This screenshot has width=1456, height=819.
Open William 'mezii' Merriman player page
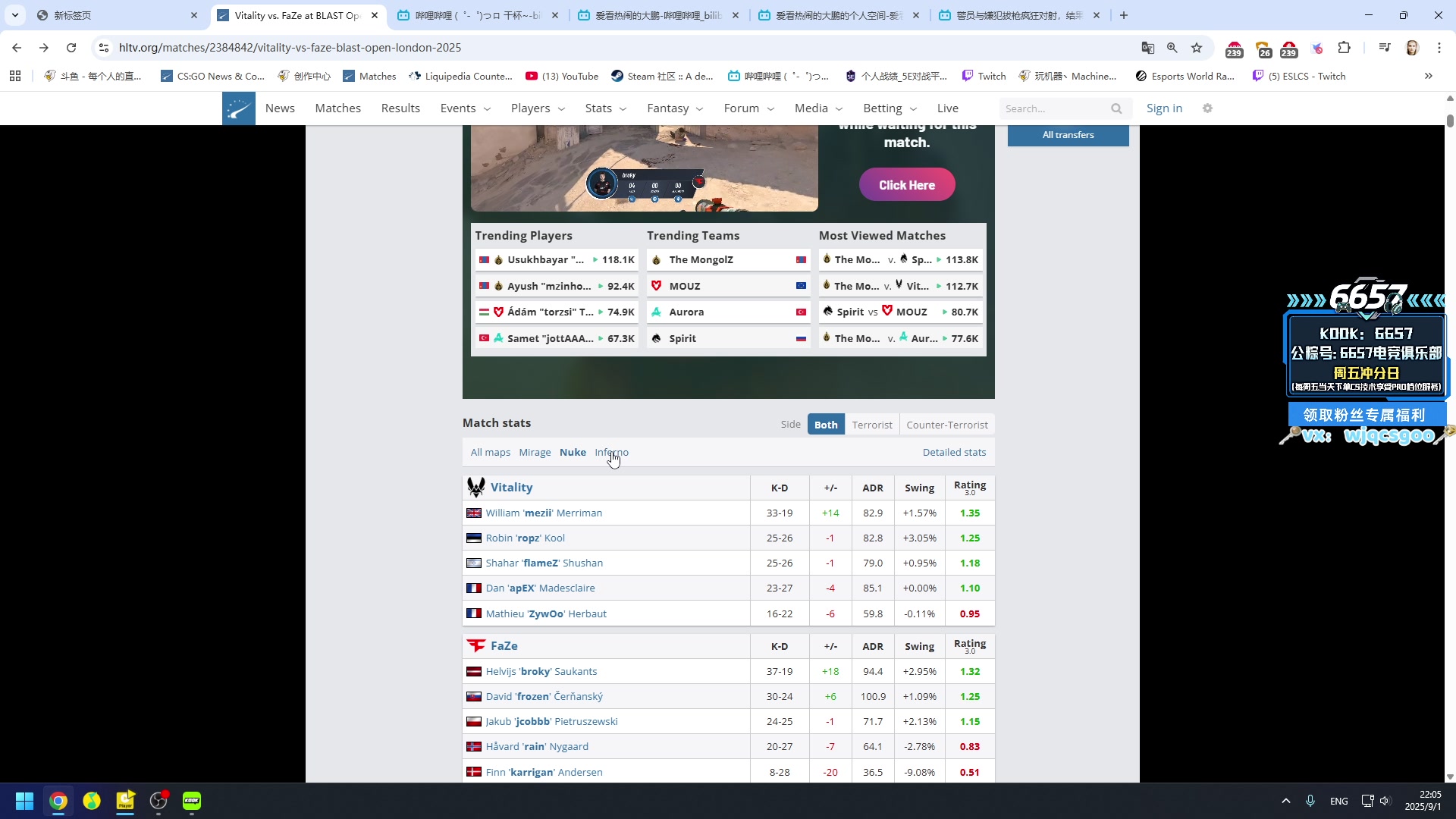pyautogui.click(x=544, y=513)
